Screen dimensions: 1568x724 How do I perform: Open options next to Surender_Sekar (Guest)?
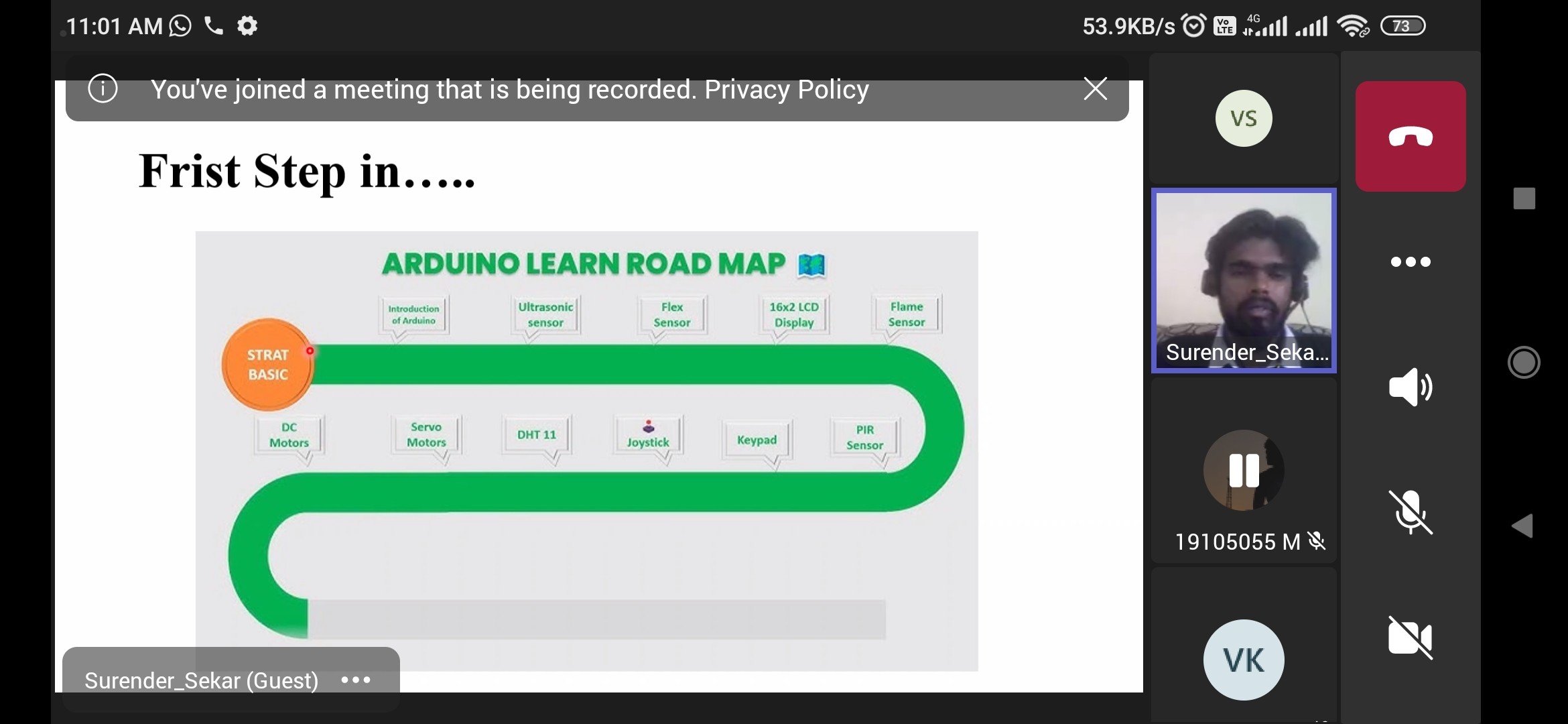click(x=356, y=680)
